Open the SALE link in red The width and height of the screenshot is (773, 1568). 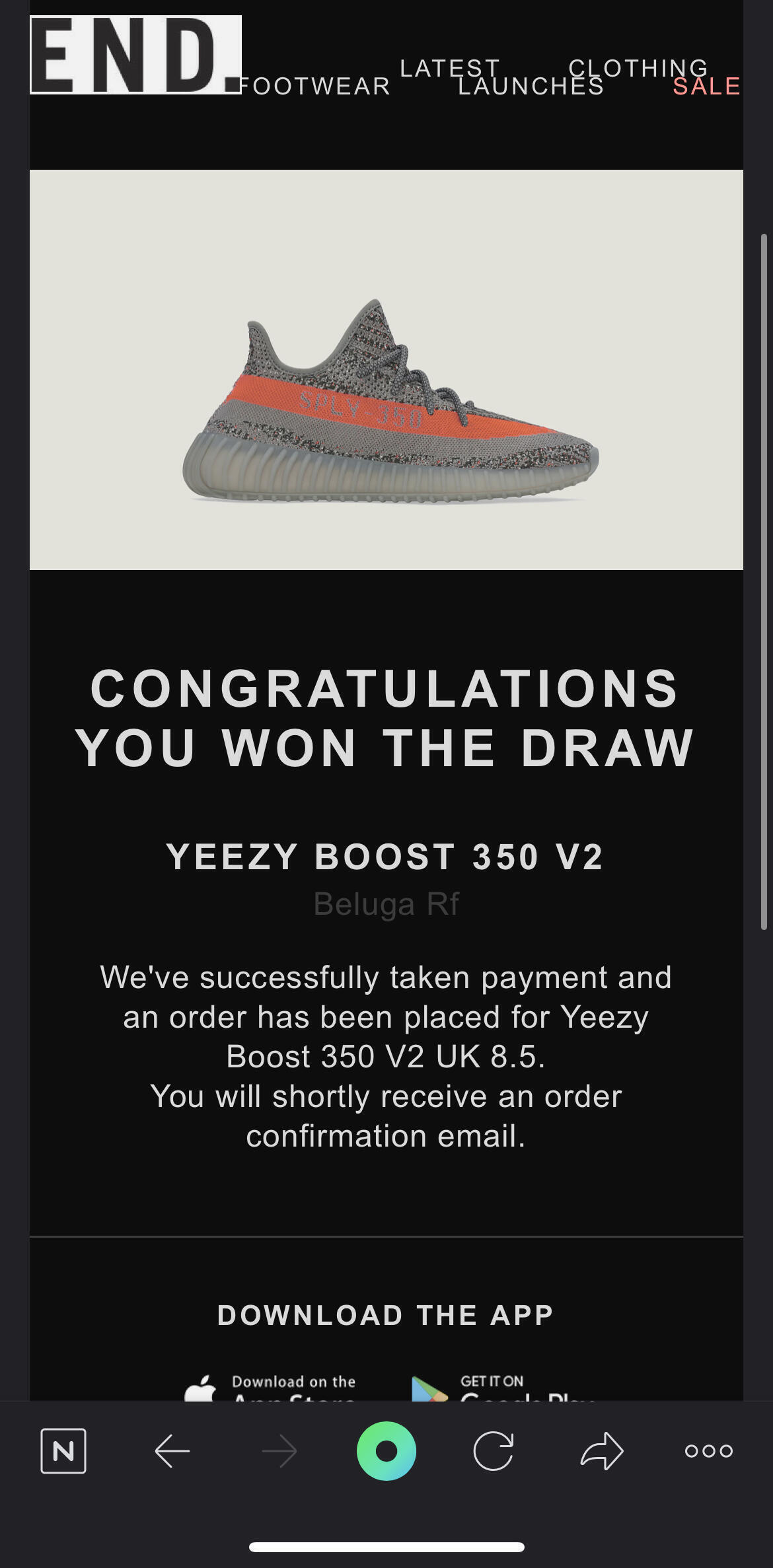click(707, 87)
